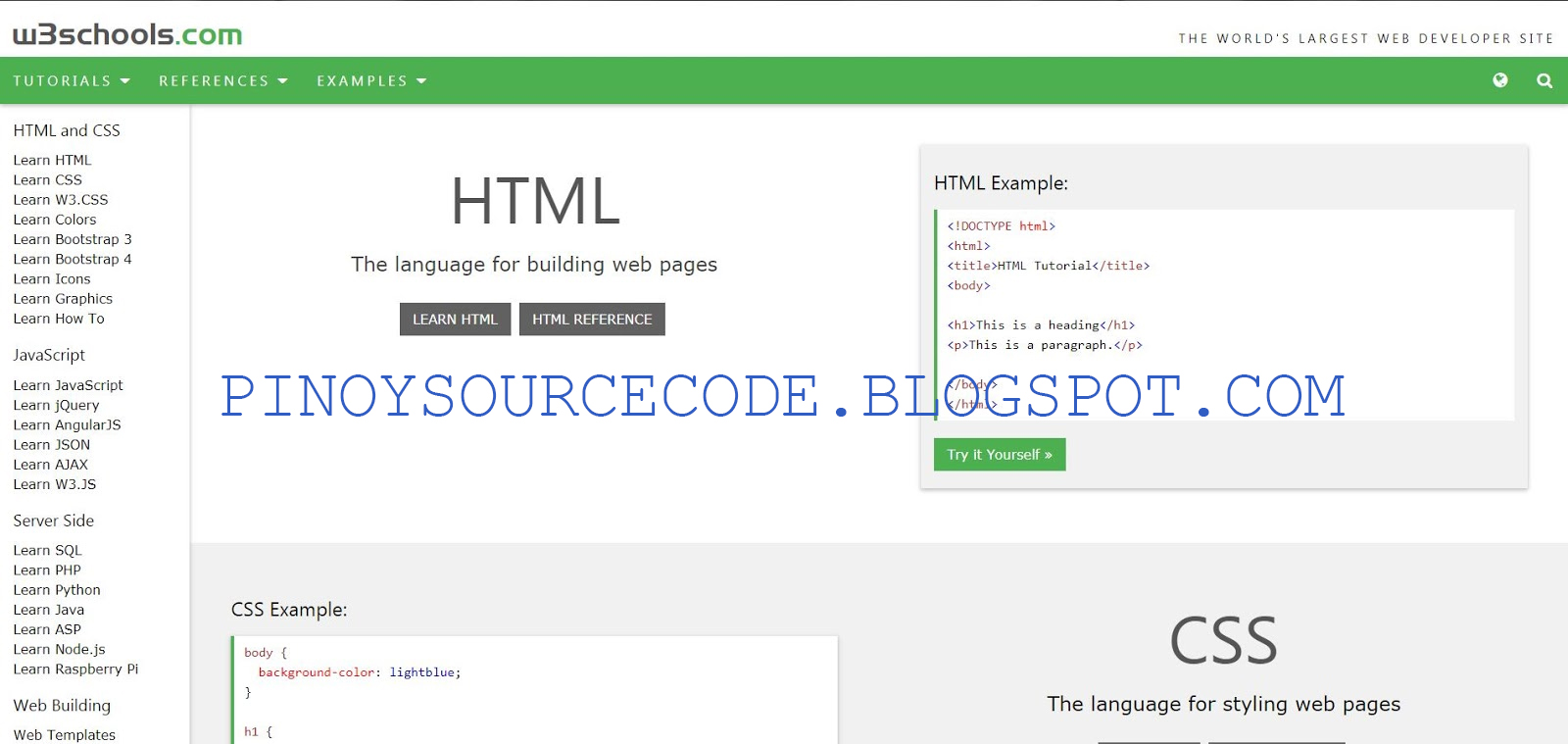The height and width of the screenshot is (744, 1568).
Task: Open Learn How To link
Action: coord(59,319)
